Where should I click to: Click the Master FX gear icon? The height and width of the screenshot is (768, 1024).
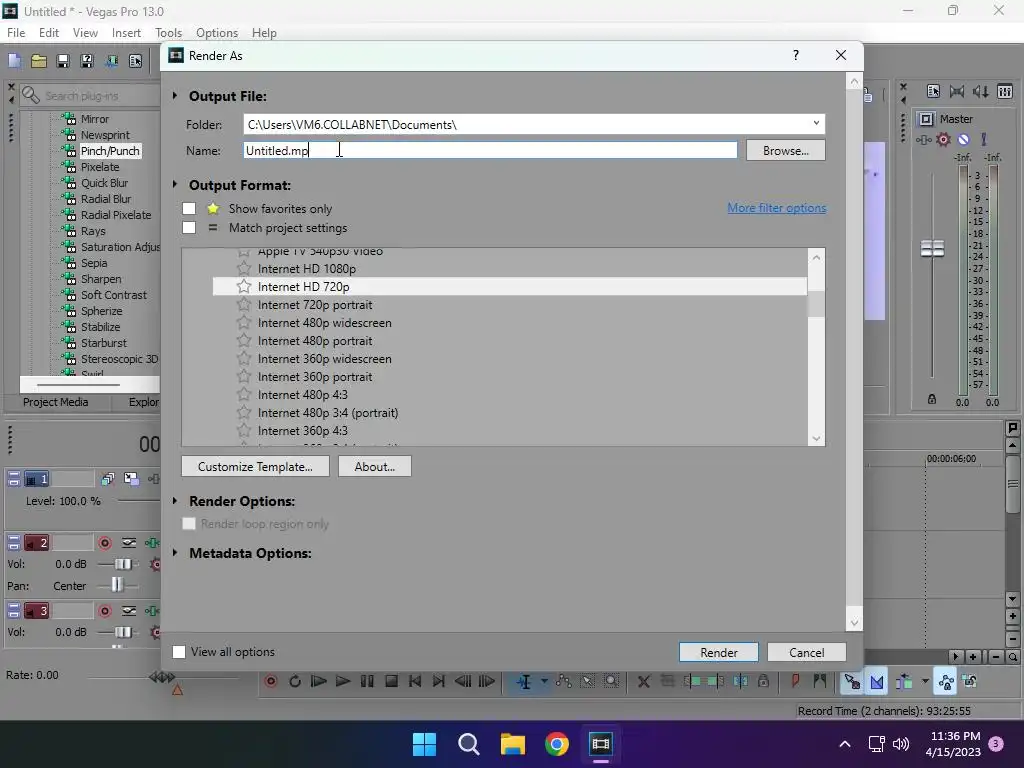(943, 139)
